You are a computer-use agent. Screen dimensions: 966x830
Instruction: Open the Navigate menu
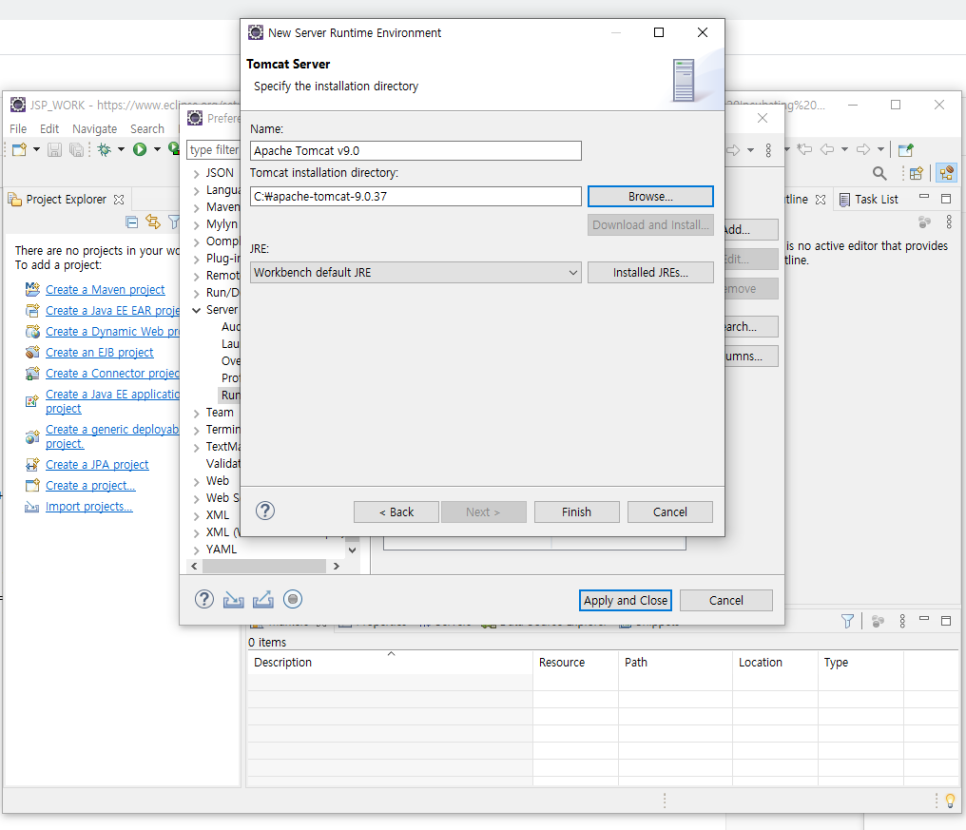(94, 129)
